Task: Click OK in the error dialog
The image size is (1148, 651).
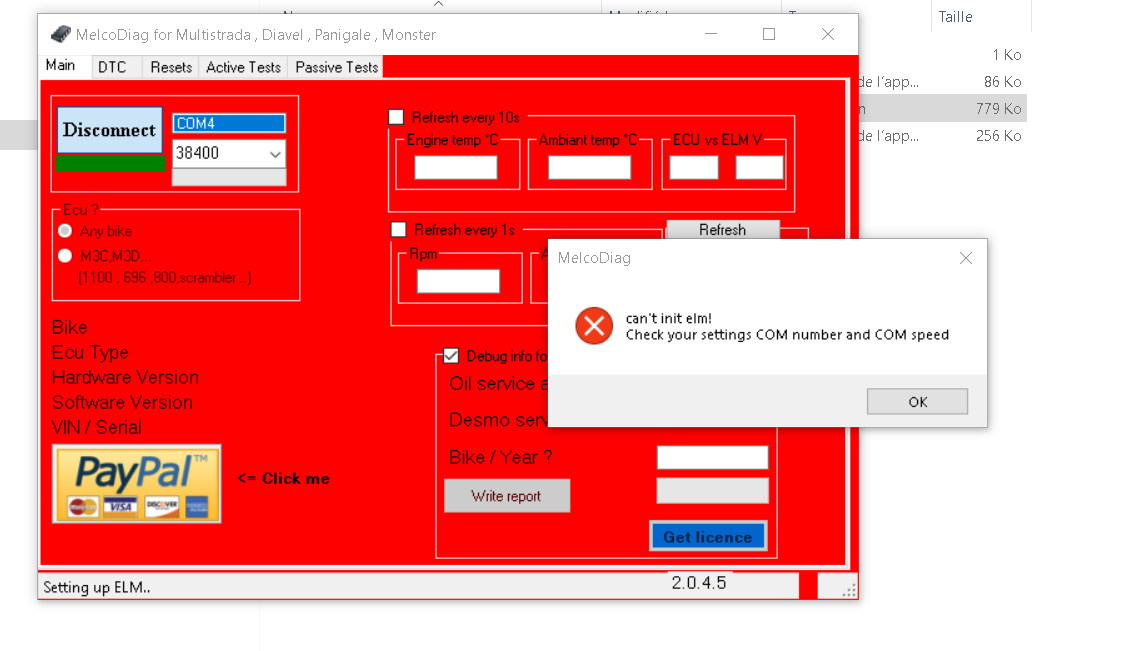Action: tap(917, 401)
